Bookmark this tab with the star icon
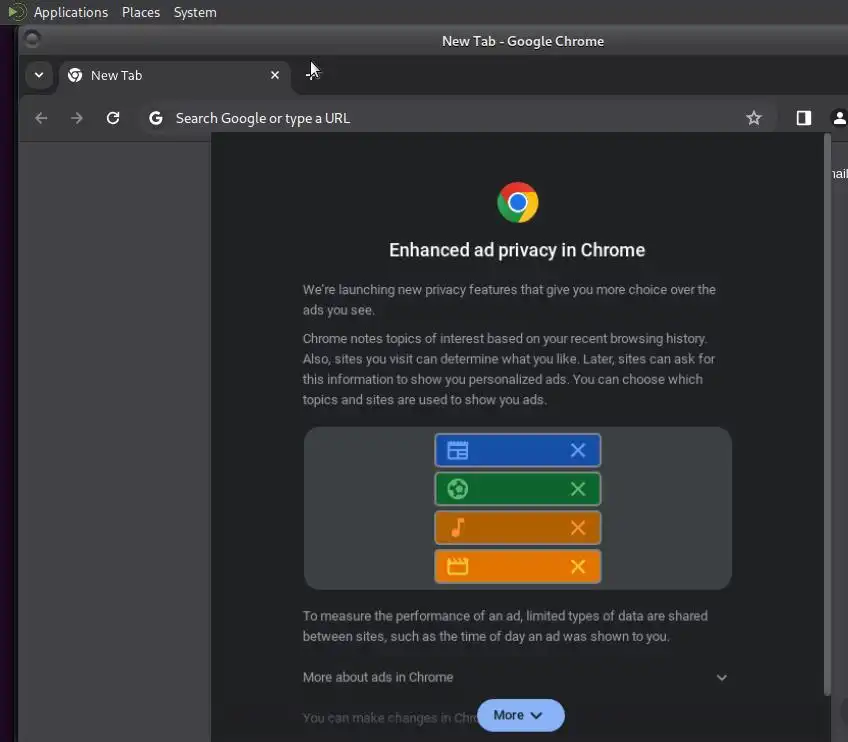848x742 pixels. click(753, 118)
